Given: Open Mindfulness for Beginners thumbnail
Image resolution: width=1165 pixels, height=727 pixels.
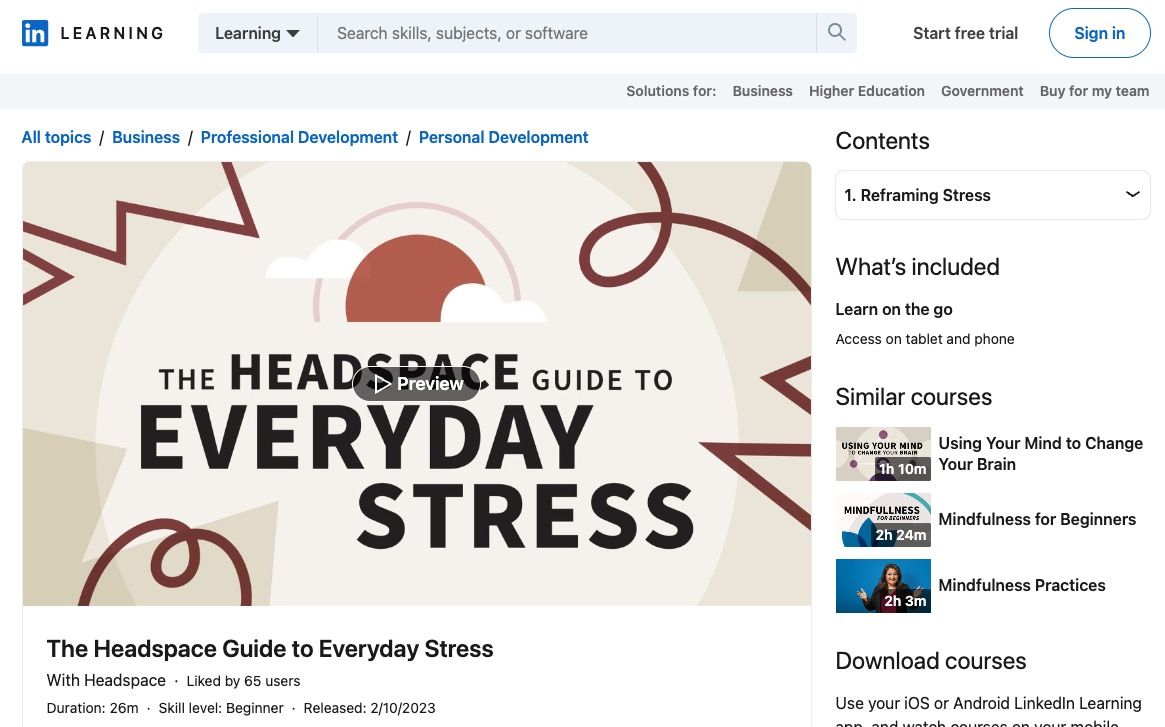Looking at the screenshot, I should click(x=883, y=520).
